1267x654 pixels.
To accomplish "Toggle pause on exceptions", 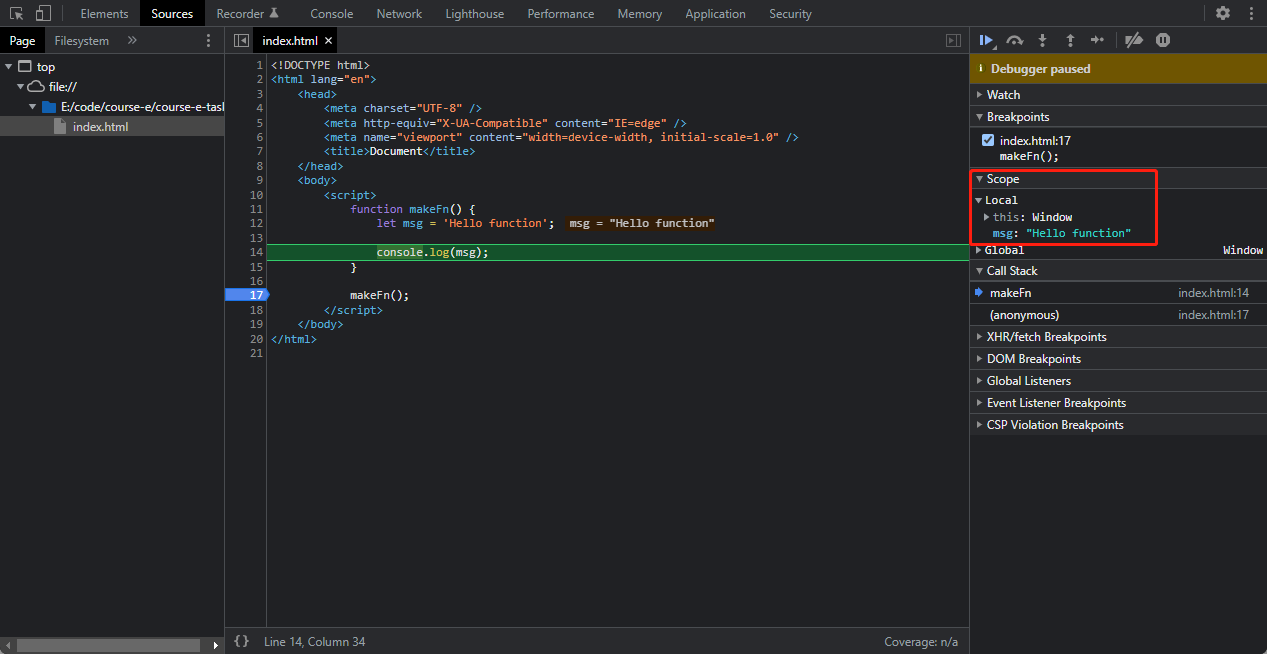I will click(1163, 40).
